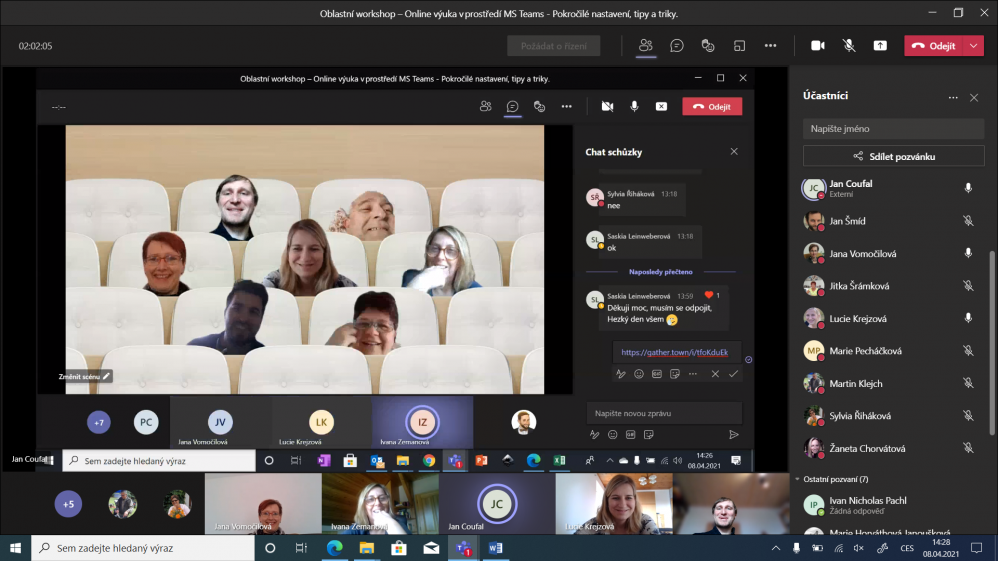Open Word from taskbar
The height and width of the screenshot is (561, 998).
[x=495, y=548]
